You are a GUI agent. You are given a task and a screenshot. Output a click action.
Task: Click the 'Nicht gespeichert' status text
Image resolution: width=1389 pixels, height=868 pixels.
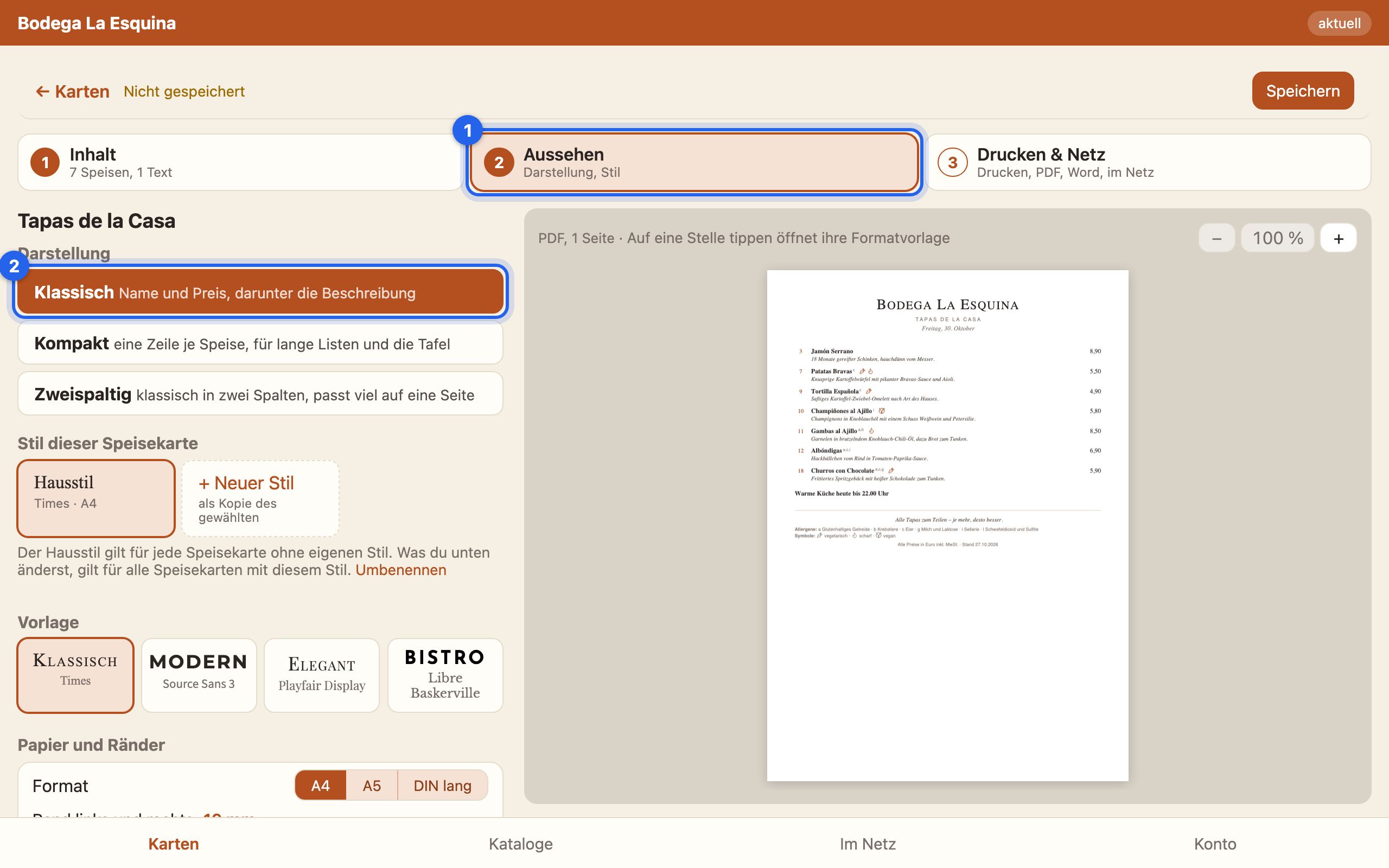(184, 91)
